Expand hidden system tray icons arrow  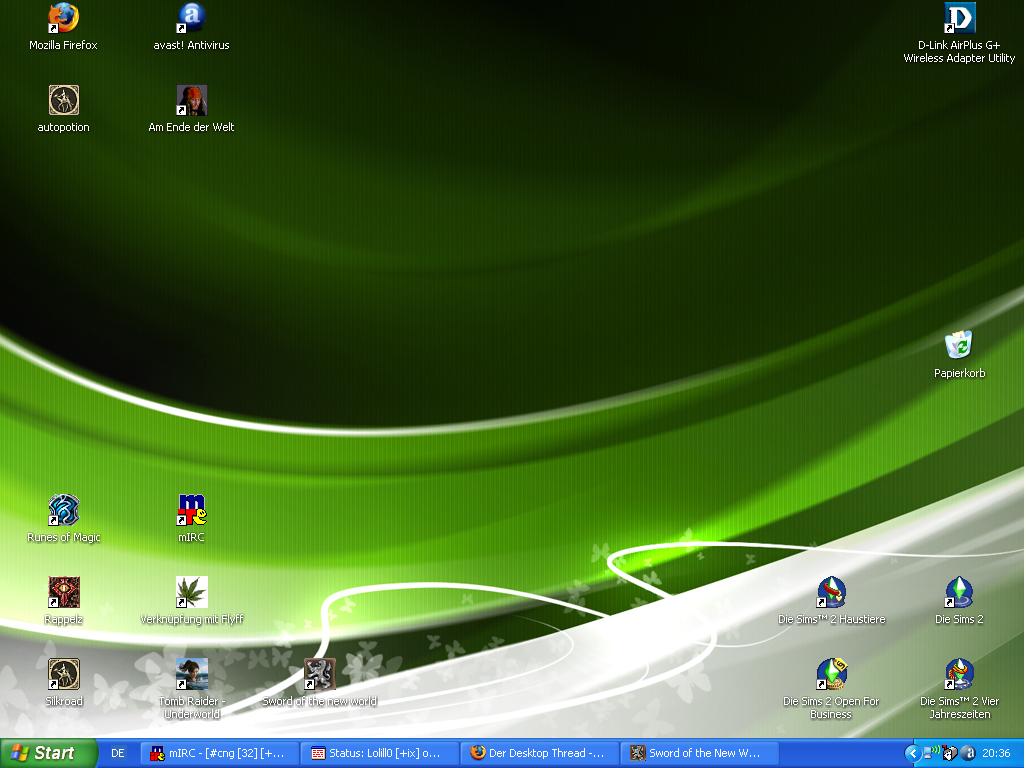[912, 753]
